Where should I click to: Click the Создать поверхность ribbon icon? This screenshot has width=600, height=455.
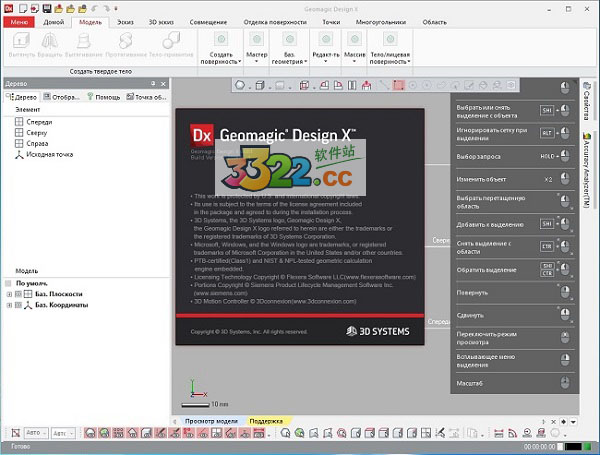click(220, 38)
